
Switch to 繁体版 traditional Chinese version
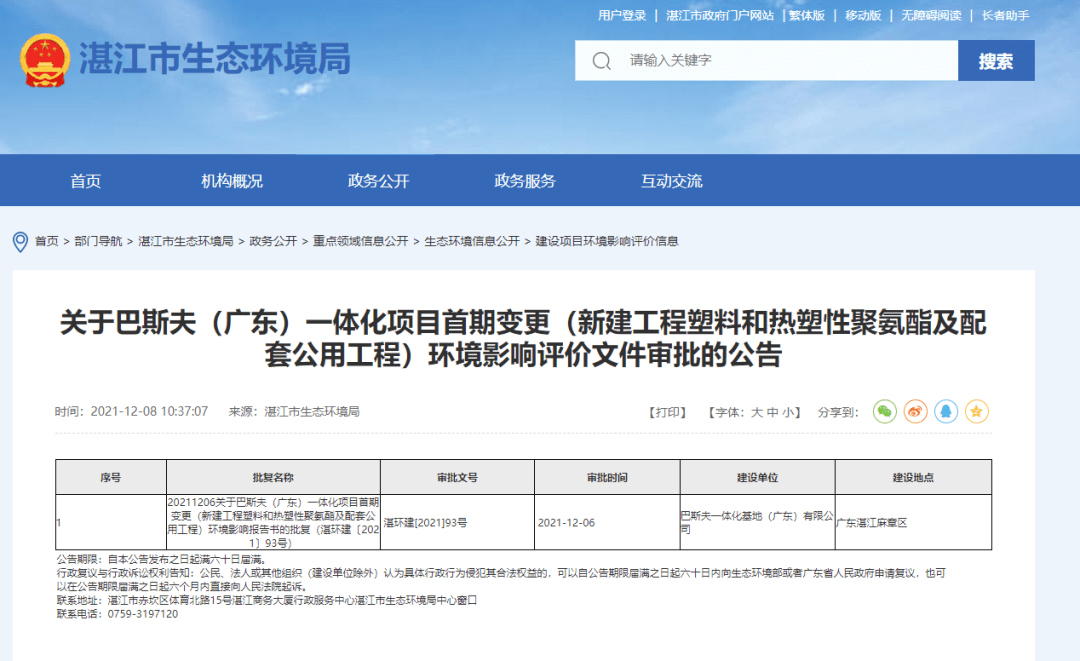coord(807,15)
